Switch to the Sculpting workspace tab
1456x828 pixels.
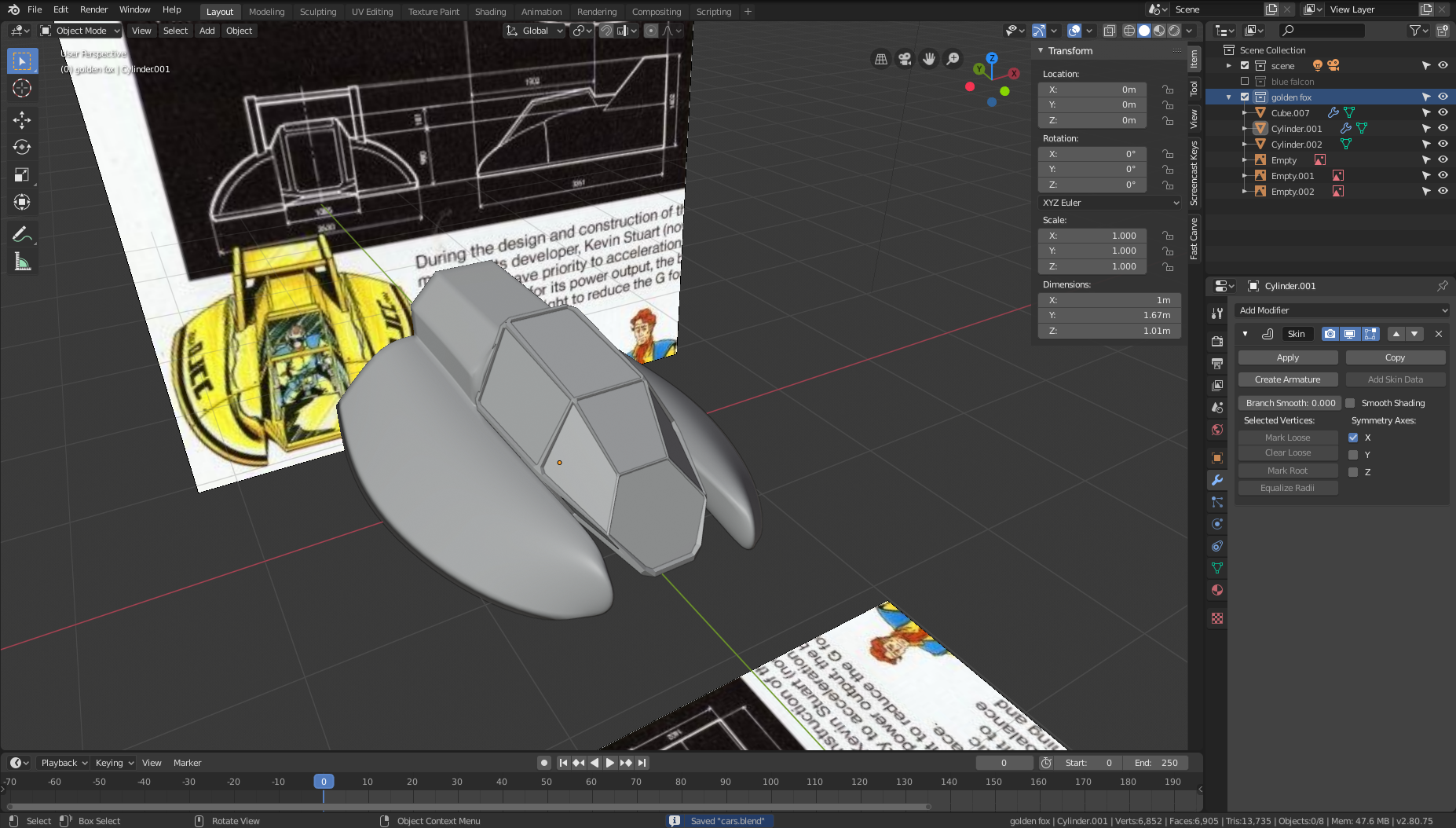(x=318, y=12)
